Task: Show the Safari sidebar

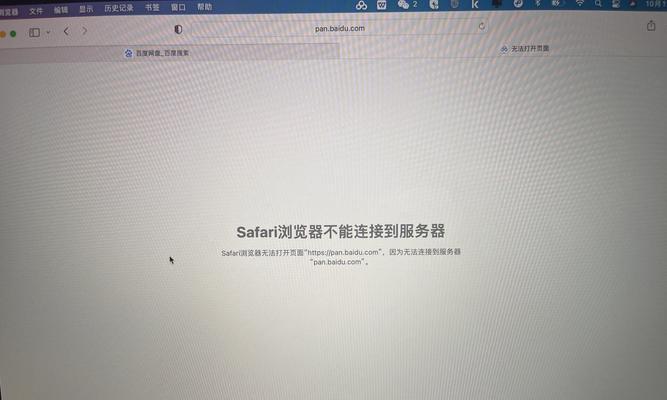Action: [x=34, y=32]
